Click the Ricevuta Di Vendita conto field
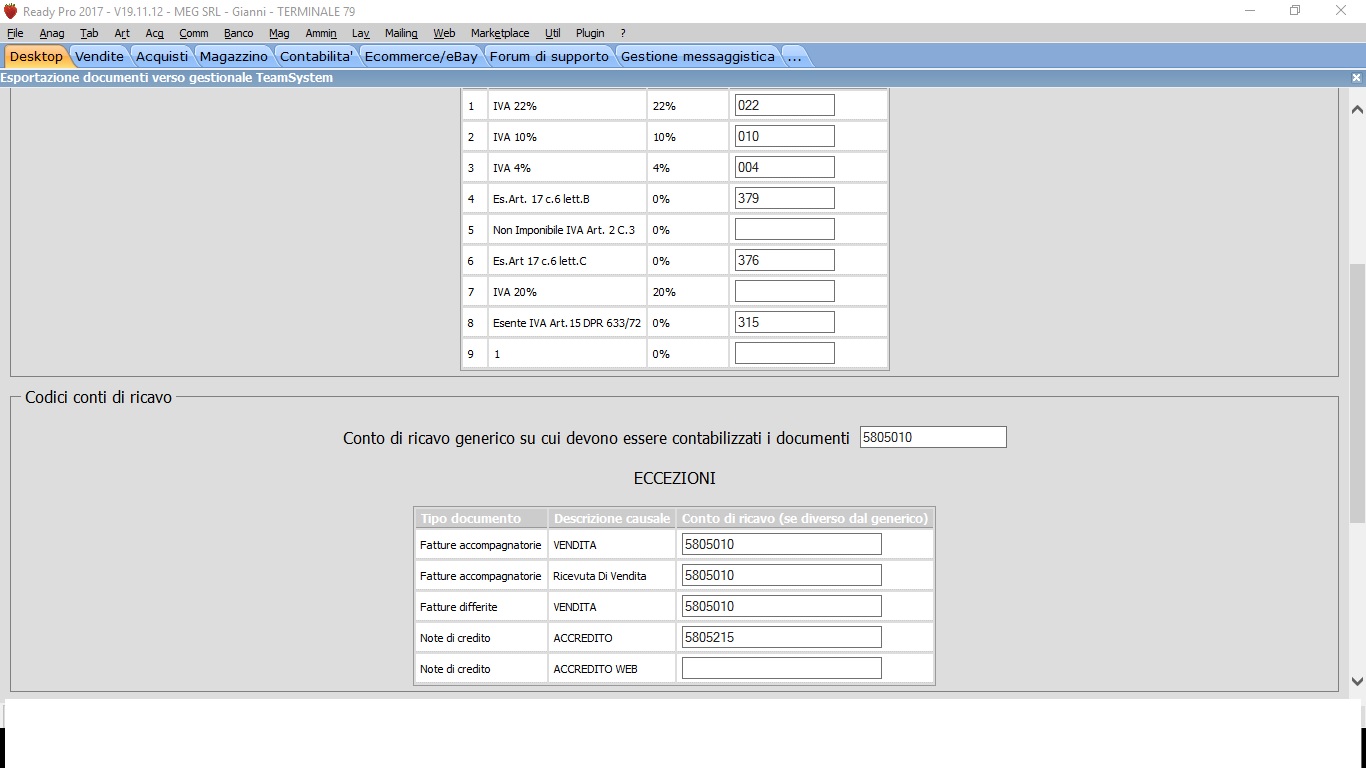 pyautogui.click(x=781, y=575)
